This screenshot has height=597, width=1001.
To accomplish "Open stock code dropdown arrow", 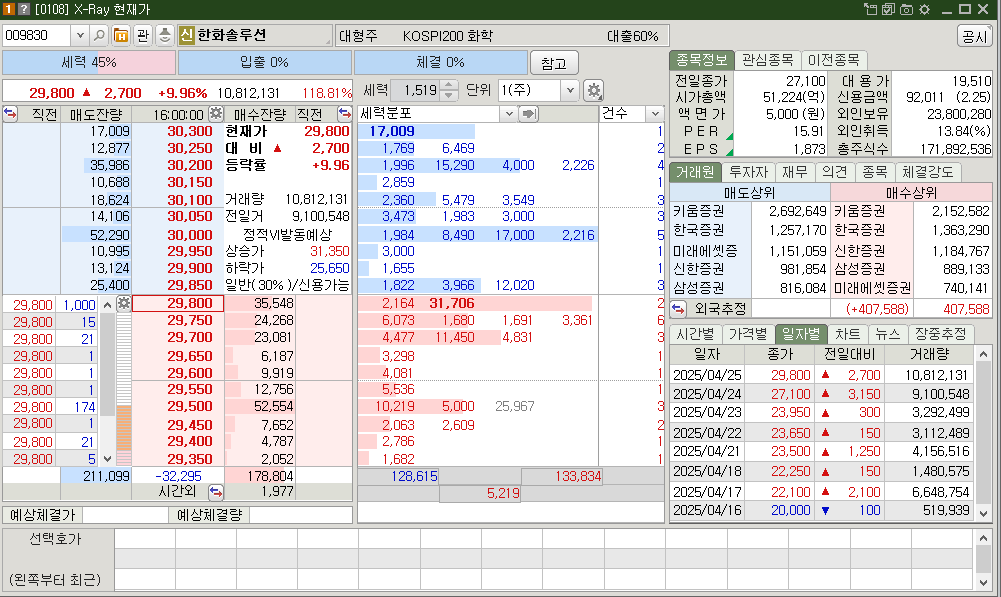I will (80, 35).
